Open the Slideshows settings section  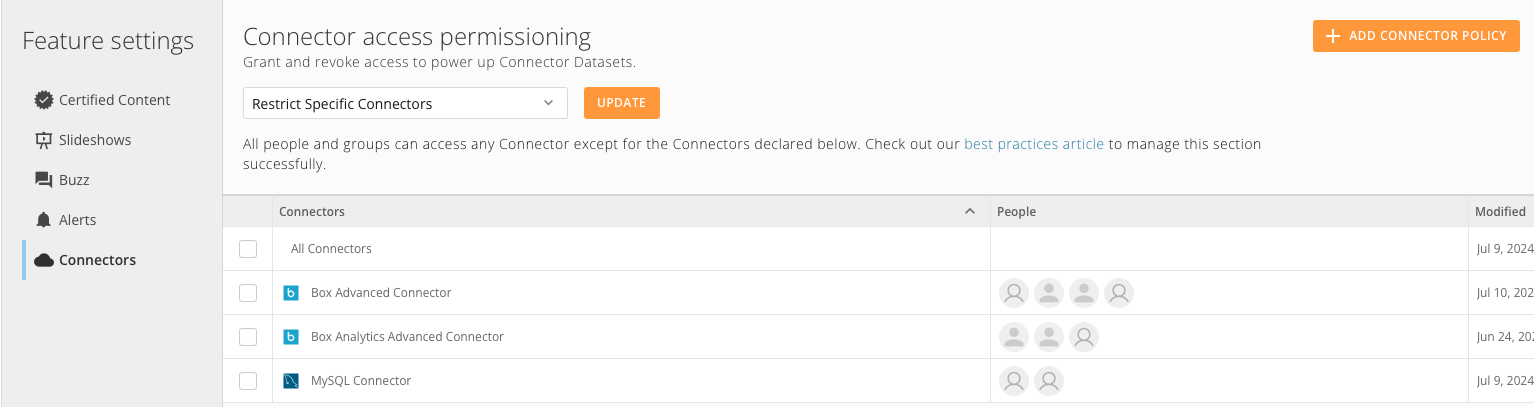click(x=95, y=140)
